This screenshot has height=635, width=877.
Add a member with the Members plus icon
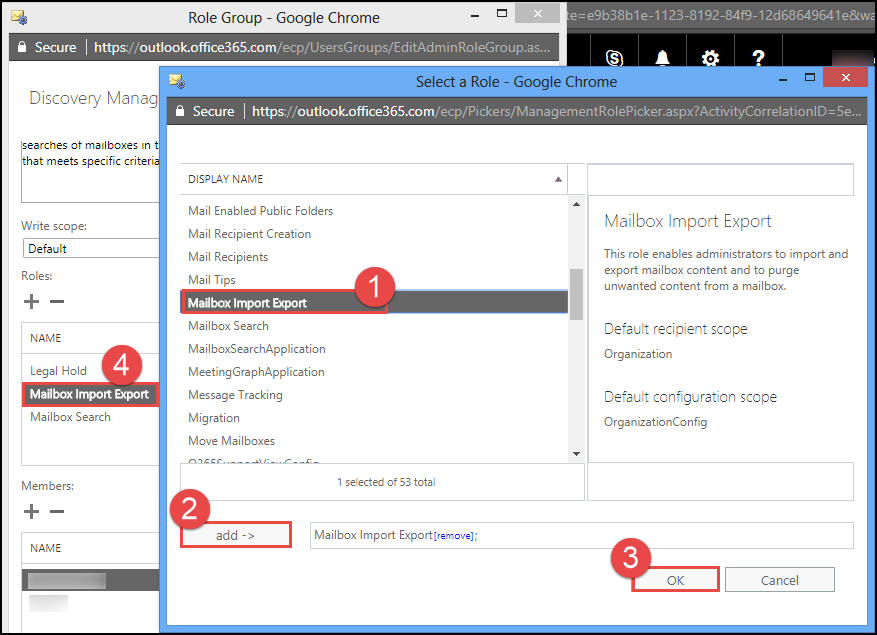click(x=31, y=511)
